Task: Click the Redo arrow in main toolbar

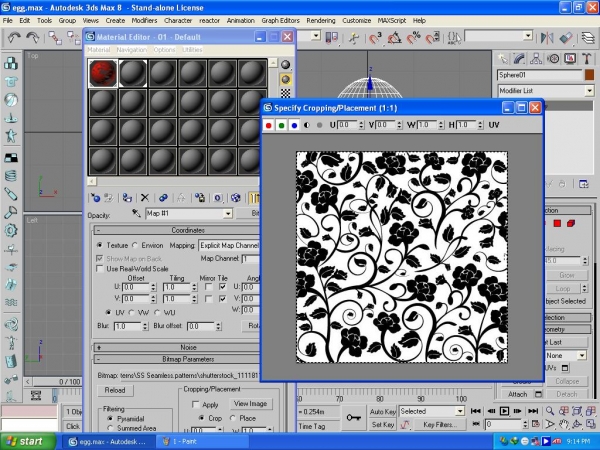Action: click(33, 38)
